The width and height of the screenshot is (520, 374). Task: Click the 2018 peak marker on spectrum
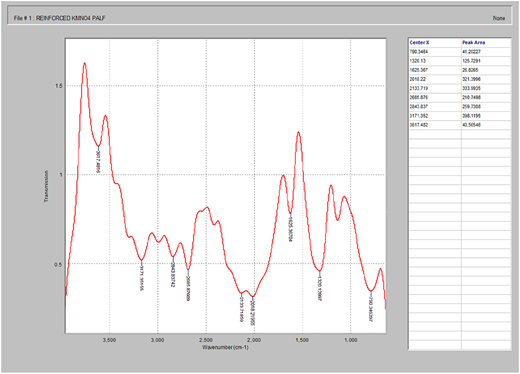point(253,311)
